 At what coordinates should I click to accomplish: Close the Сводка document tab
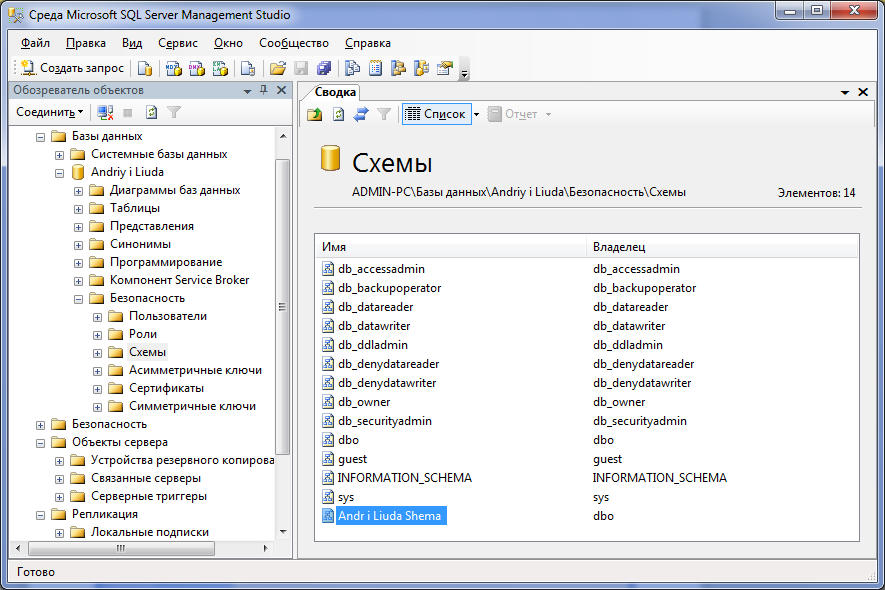point(863,92)
